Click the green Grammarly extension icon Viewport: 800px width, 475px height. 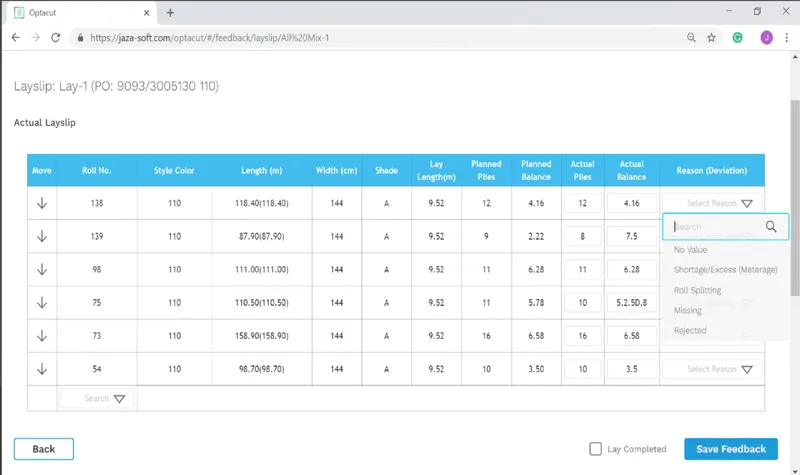click(737, 38)
